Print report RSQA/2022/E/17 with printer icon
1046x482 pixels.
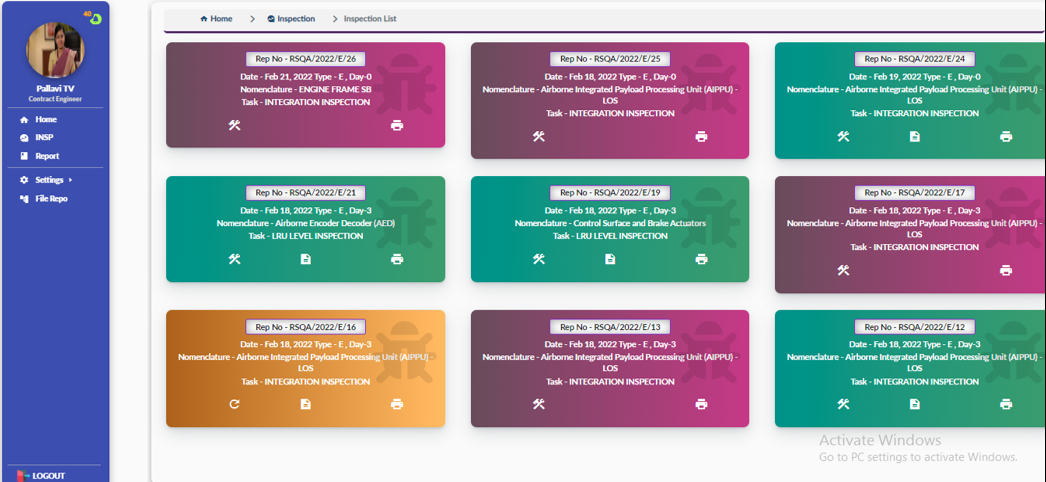1005,270
